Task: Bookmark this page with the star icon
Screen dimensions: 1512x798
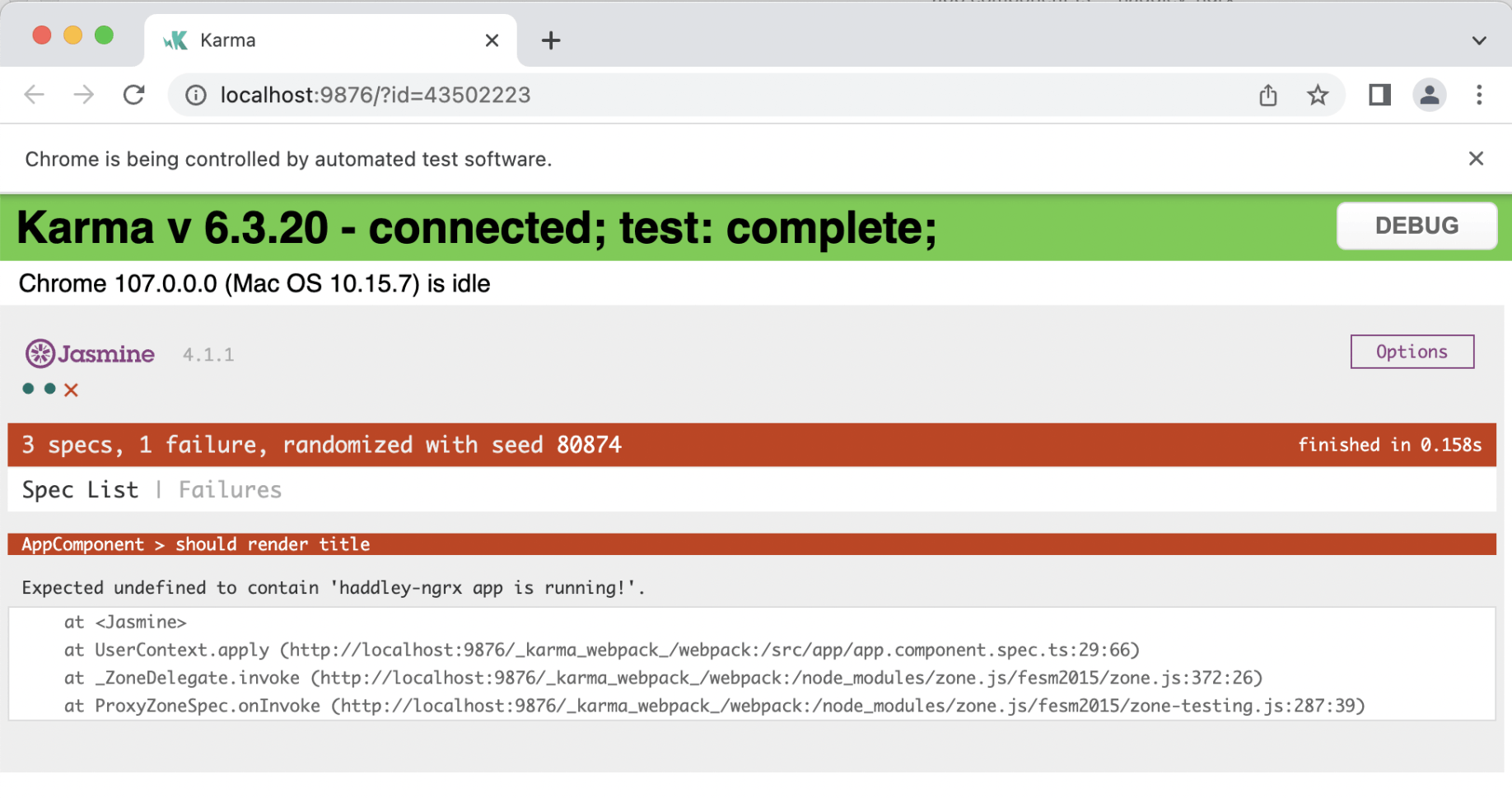Action: 1318,96
